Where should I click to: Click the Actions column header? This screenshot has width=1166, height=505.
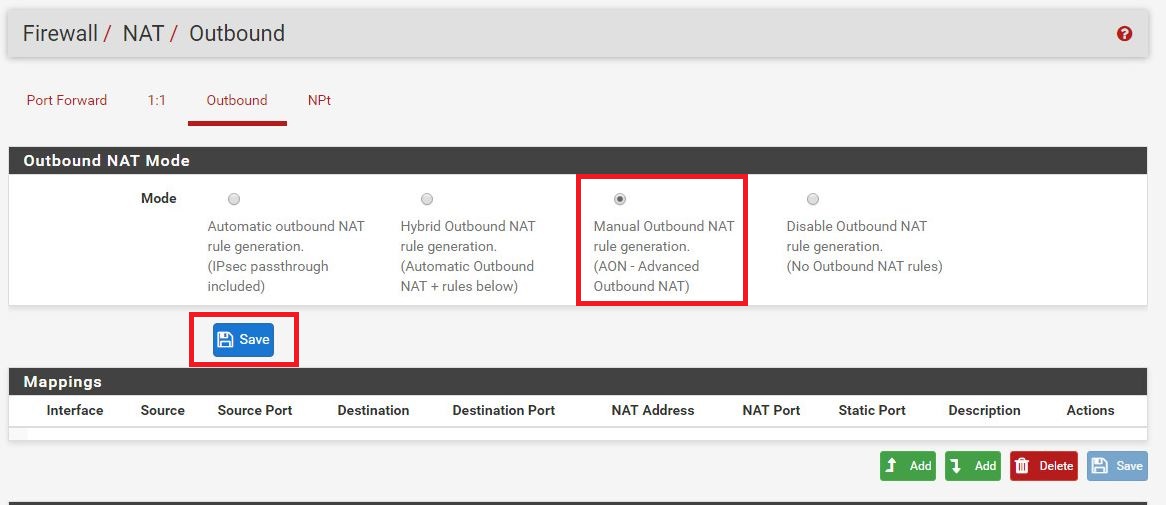[x=1090, y=411]
